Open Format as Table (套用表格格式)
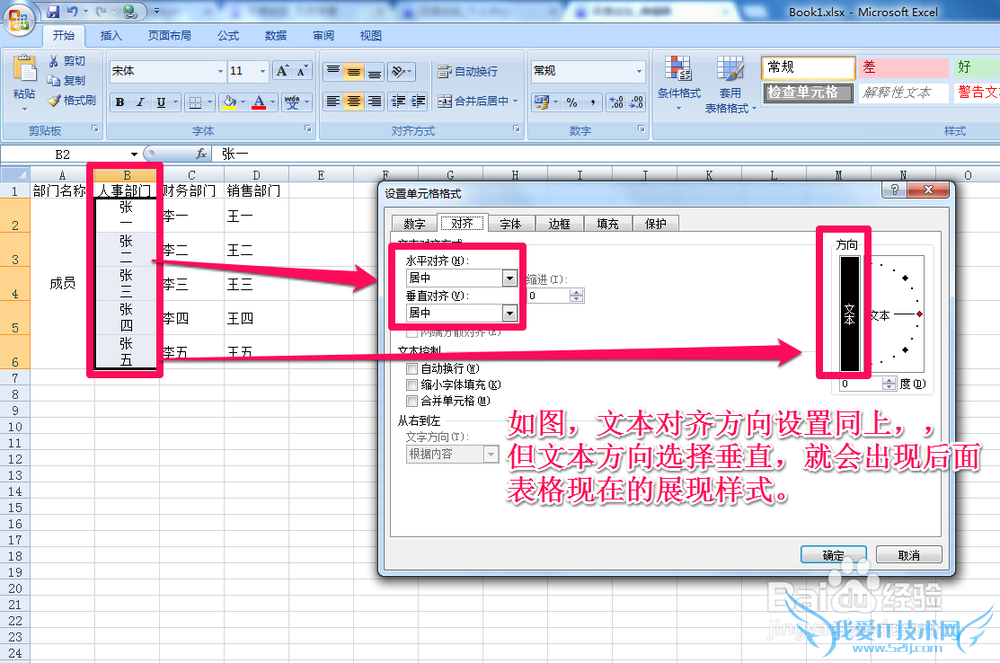This screenshot has height=663, width=1000. coord(730,84)
